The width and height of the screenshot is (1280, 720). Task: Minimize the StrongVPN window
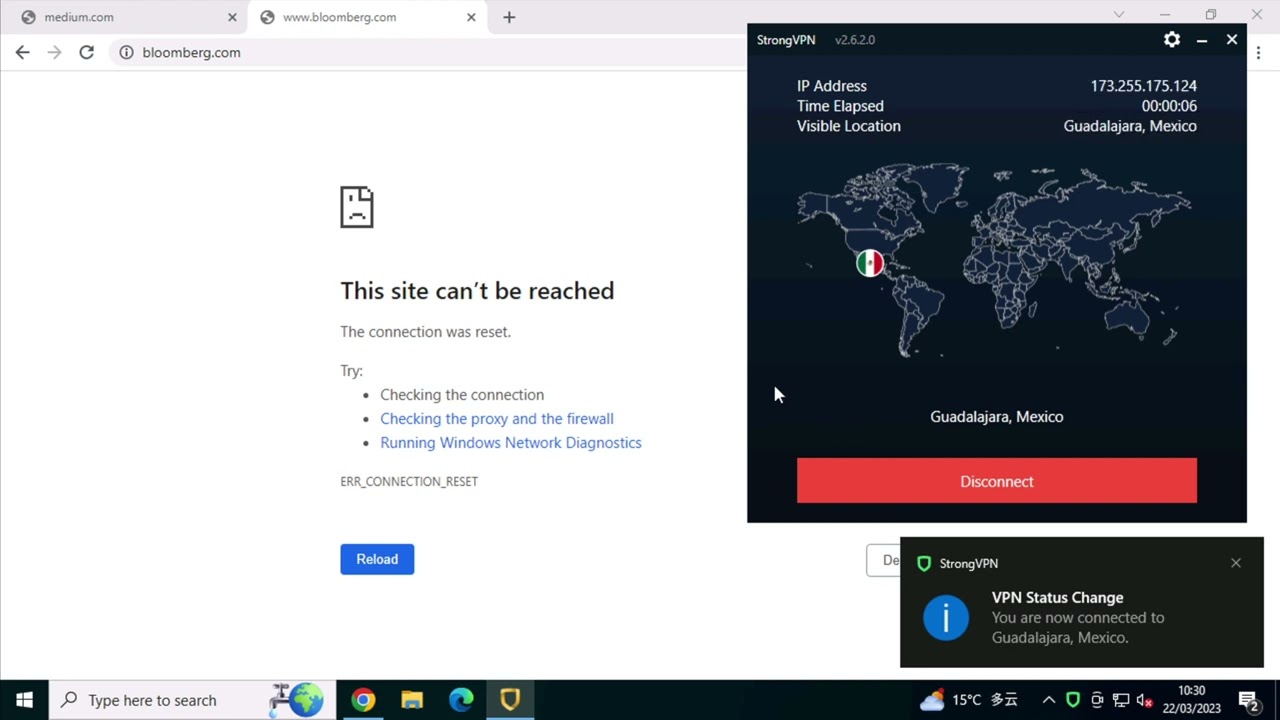pyautogui.click(x=1202, y=40)
